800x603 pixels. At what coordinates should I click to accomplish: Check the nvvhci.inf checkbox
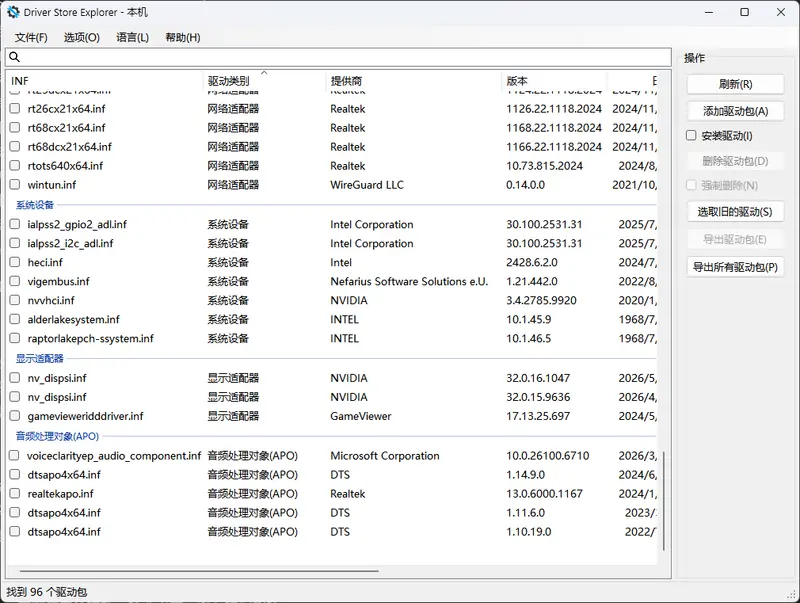pos(15,300)
